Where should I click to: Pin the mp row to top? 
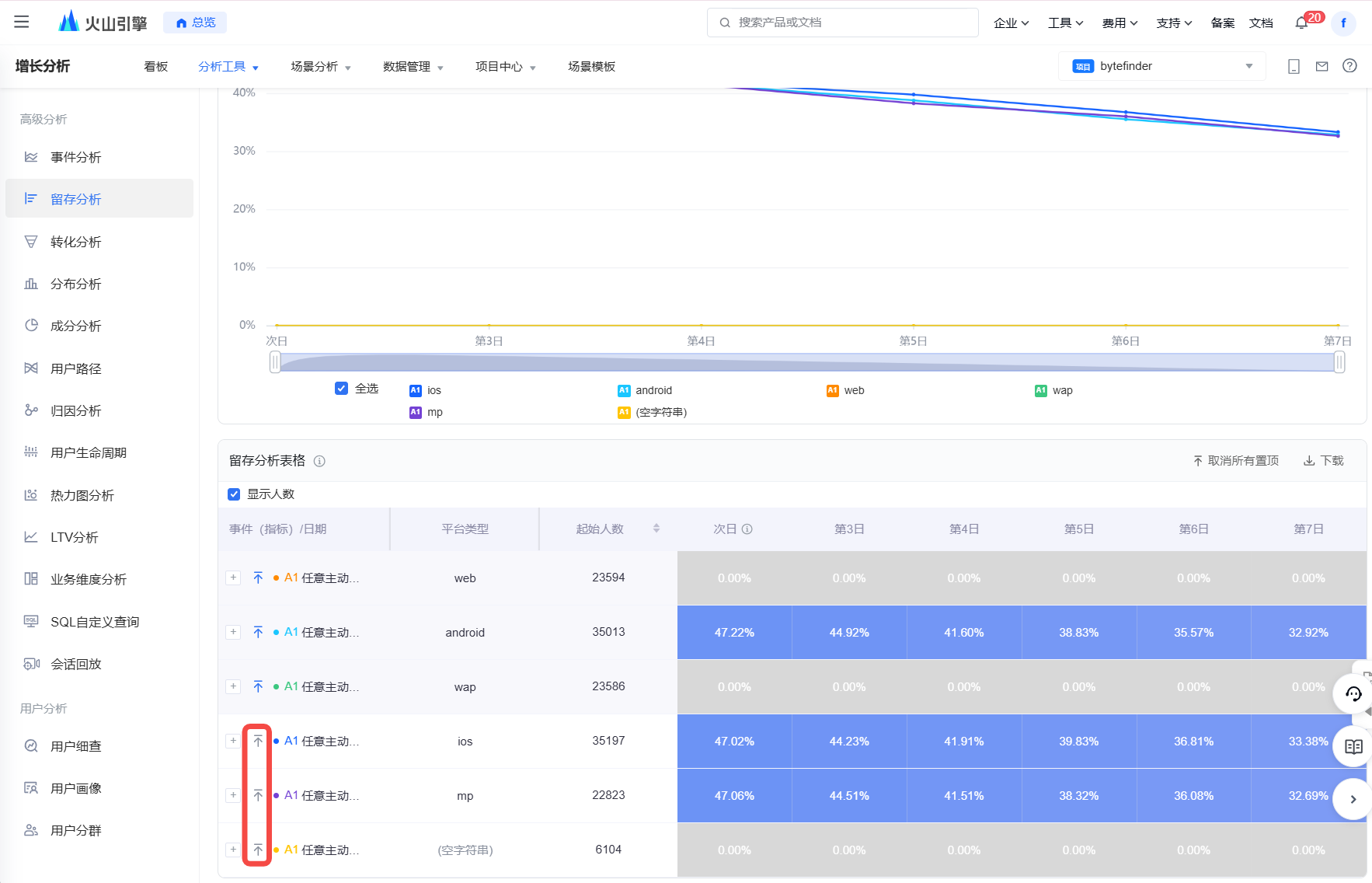click(258, 795)
